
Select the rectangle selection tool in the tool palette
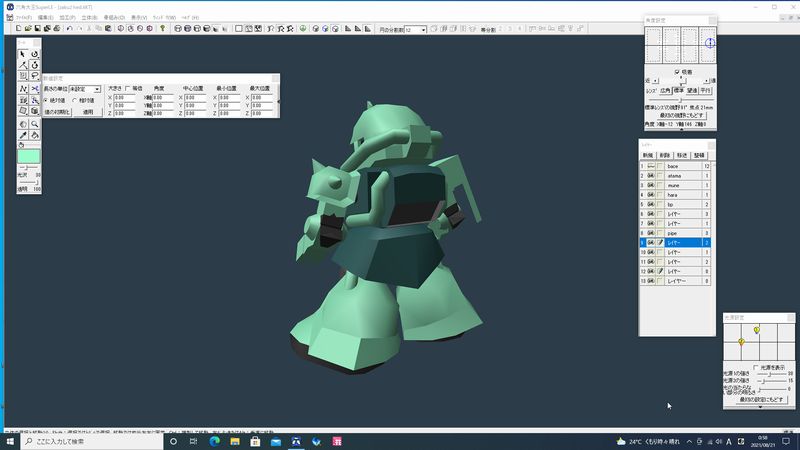[x=22, y=76]
